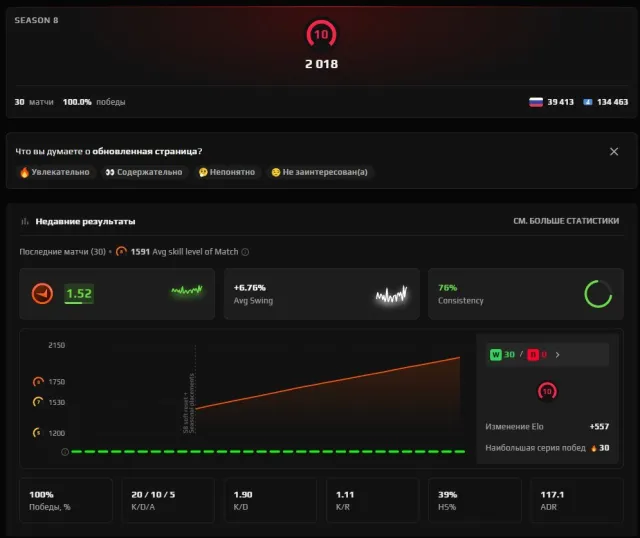Click the 39 413 country rank number
This screenshot has height=538, width=640.
[560, 102]
